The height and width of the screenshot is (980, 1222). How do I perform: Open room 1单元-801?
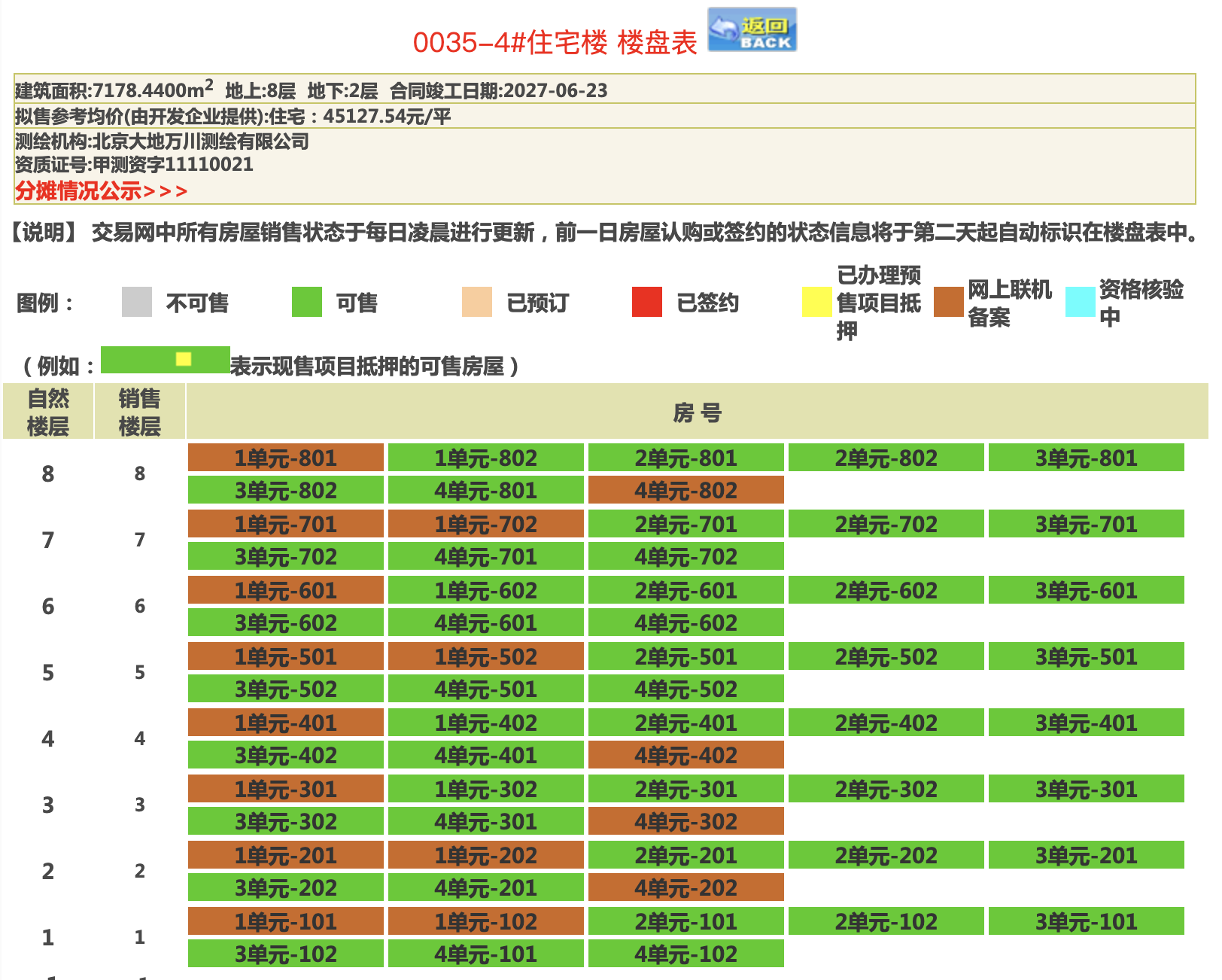pyautogui.click(x=285, y=458)
